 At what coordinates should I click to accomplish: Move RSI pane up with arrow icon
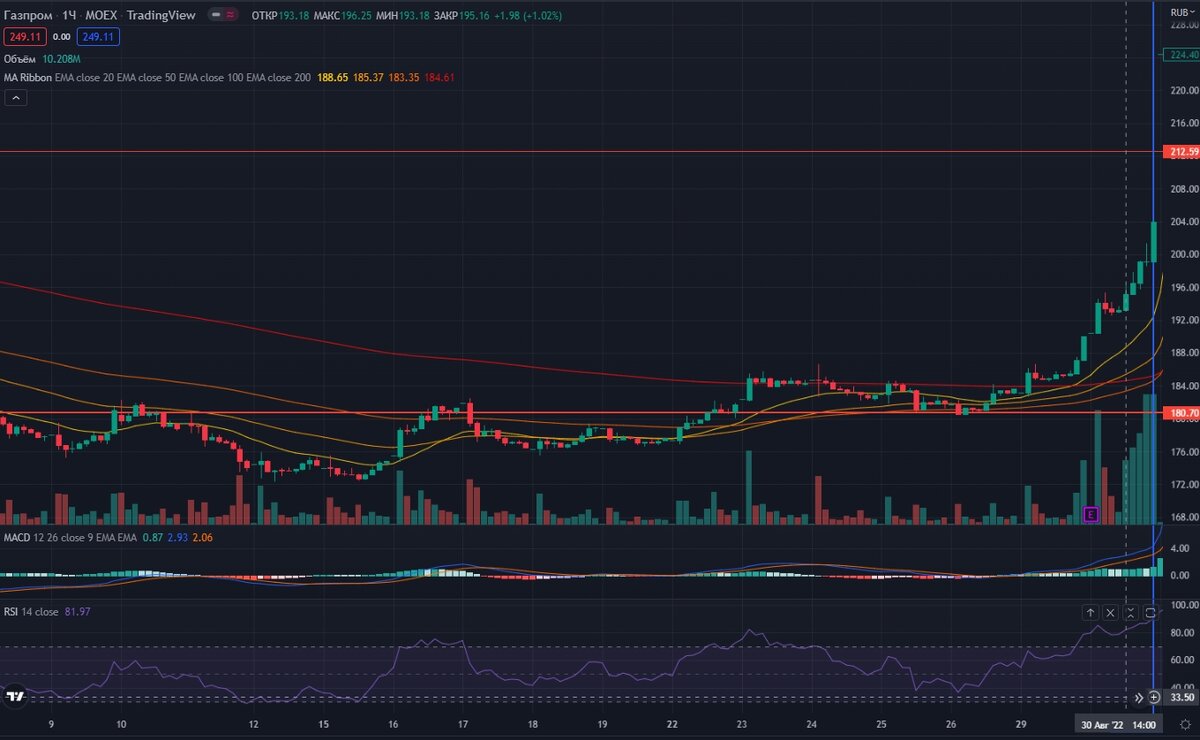coord(1091,612)
